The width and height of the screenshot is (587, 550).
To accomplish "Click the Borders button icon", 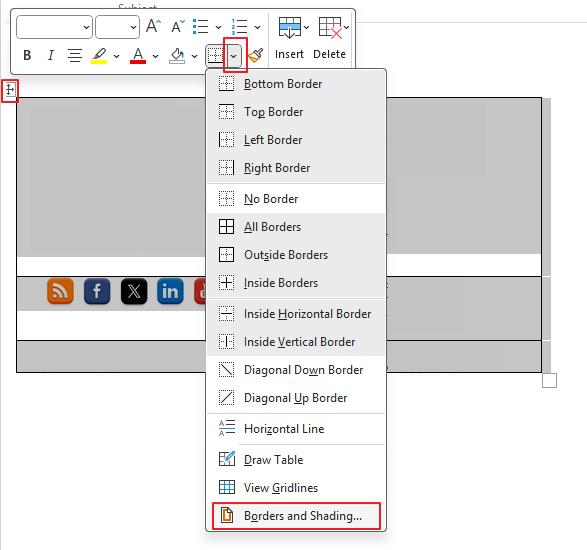I will click(x=215, y=55).
